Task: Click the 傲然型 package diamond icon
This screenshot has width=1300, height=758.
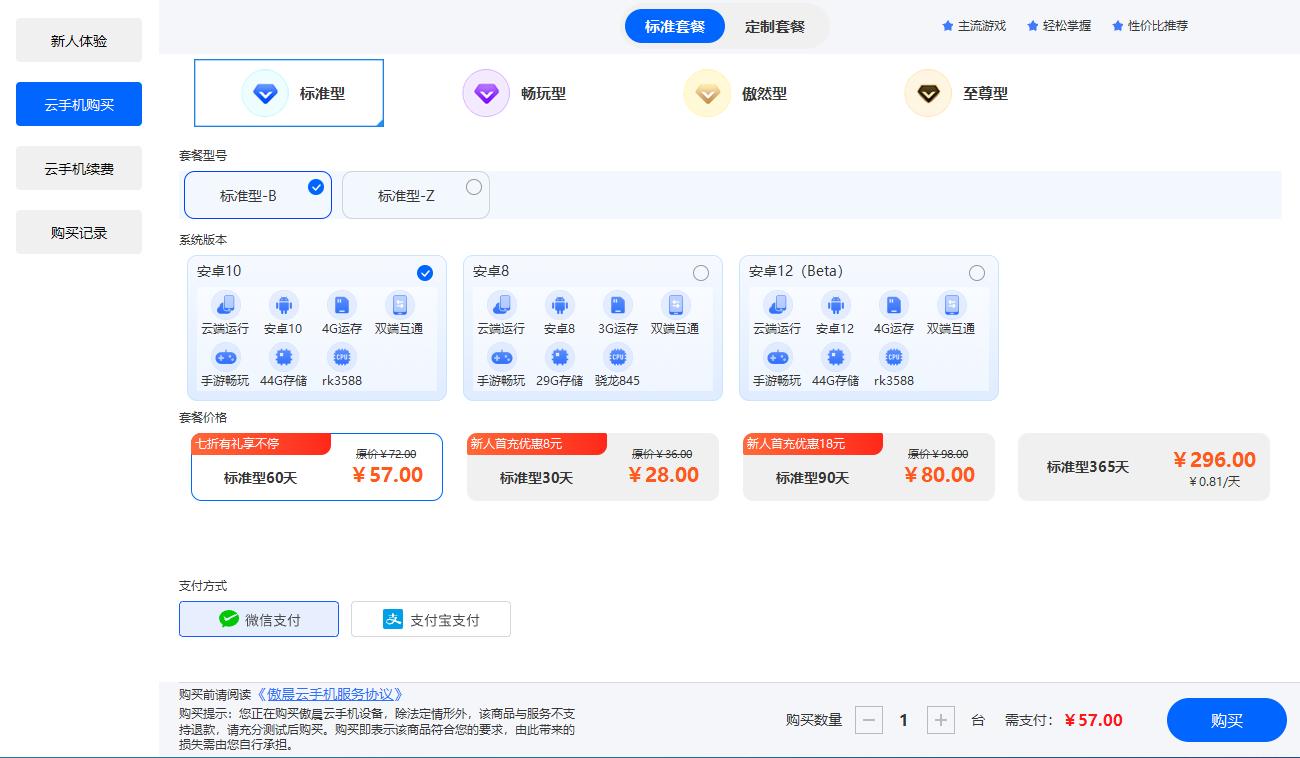Action: click(x=707, y=93)
